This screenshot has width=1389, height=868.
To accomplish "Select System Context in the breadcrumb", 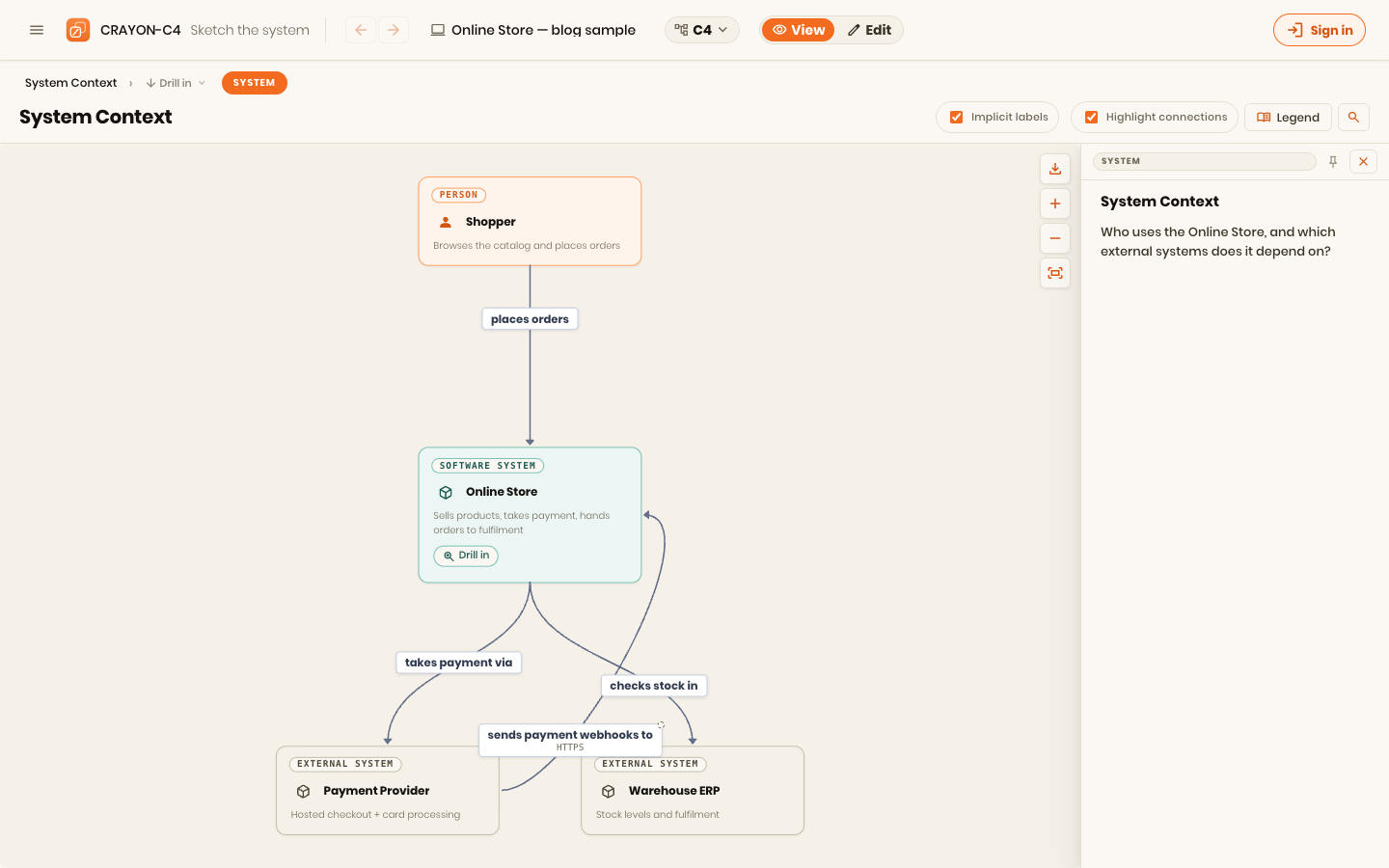I will pyautogui.click(x=71, y=83).
